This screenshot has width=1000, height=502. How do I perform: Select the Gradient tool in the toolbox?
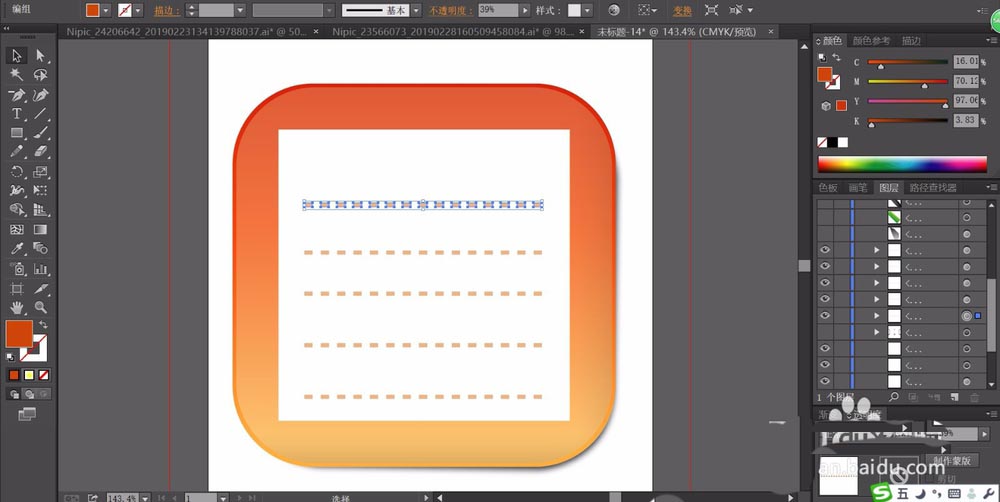40,230
